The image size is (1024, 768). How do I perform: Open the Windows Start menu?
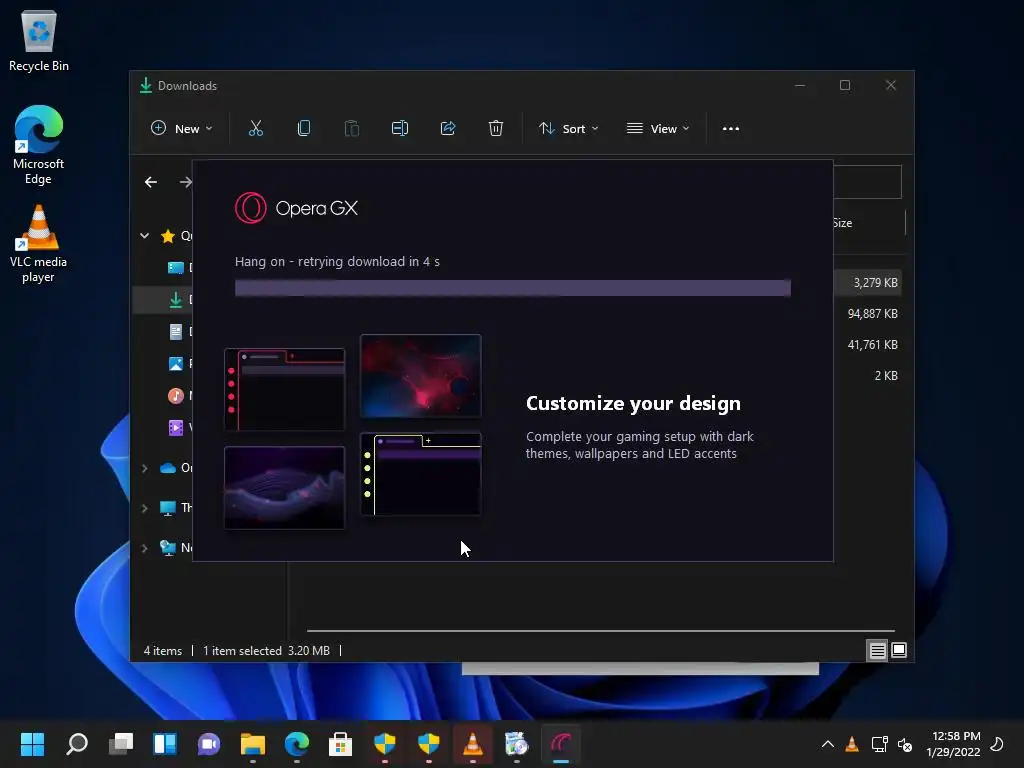[x=33, y=744]
